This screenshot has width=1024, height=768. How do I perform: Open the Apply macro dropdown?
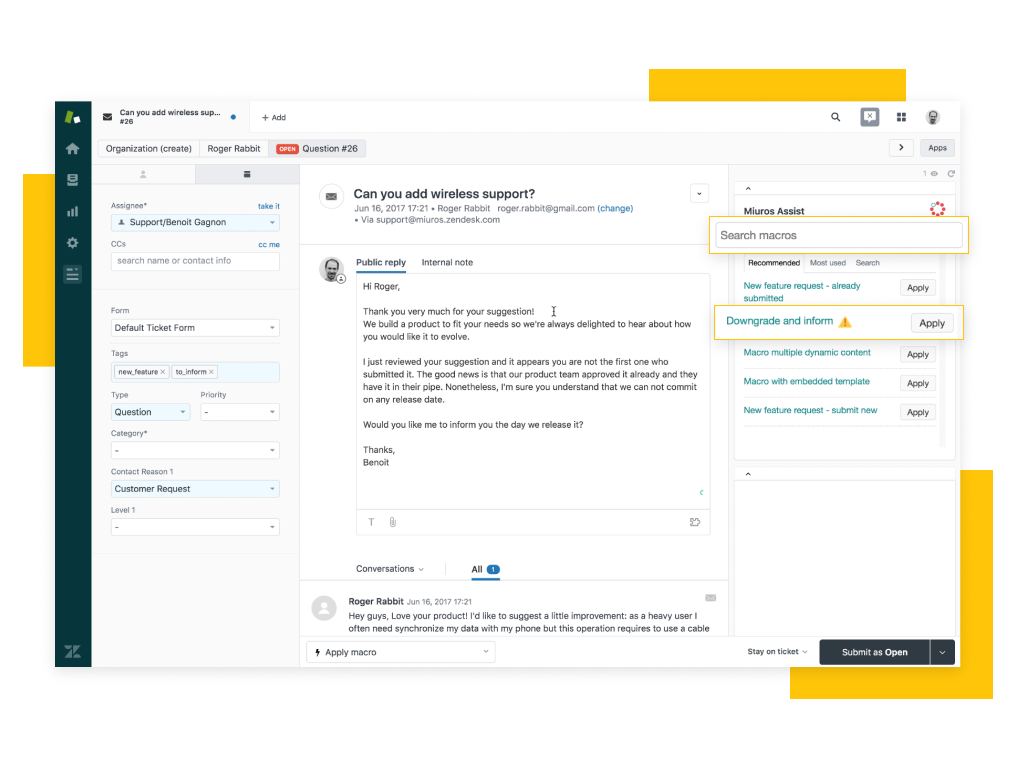click(x=400, y=652)
